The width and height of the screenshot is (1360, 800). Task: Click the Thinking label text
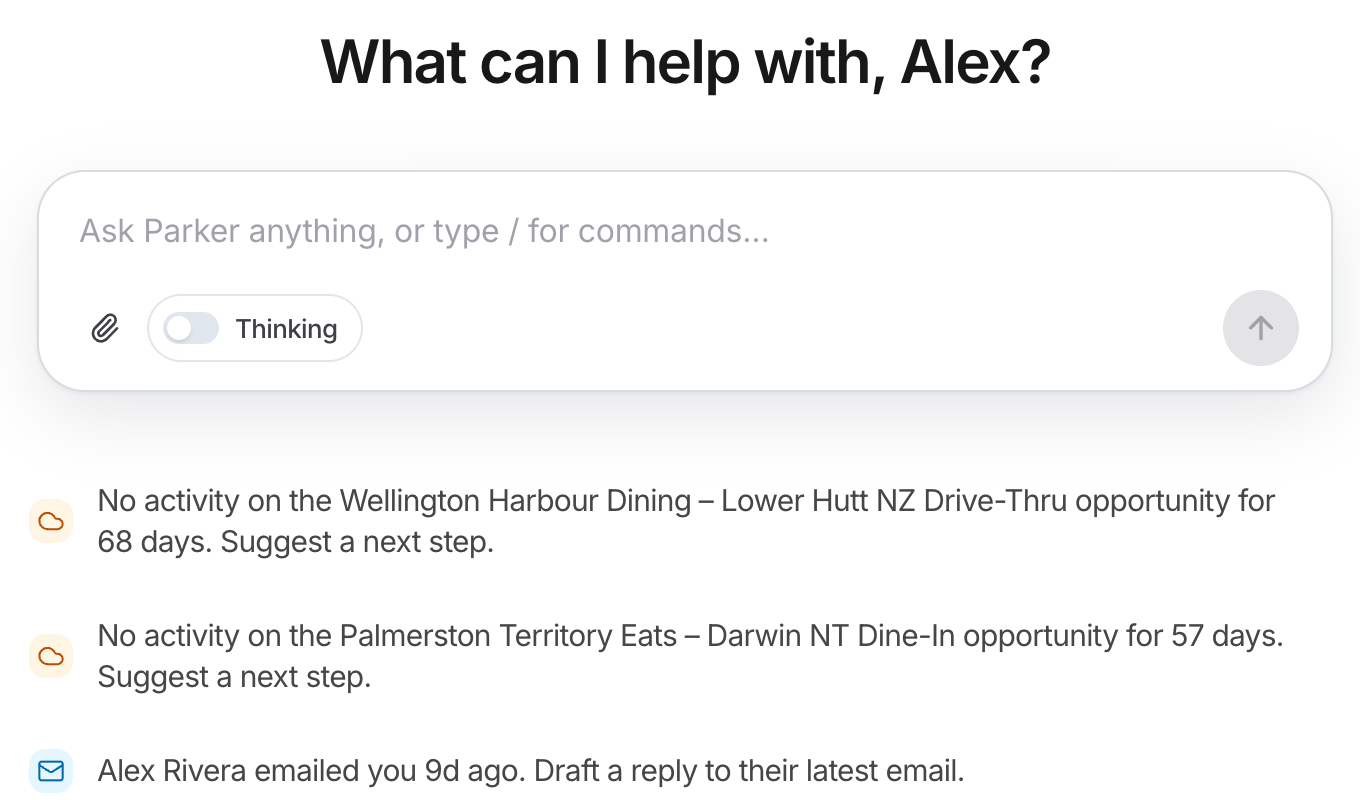286,329
